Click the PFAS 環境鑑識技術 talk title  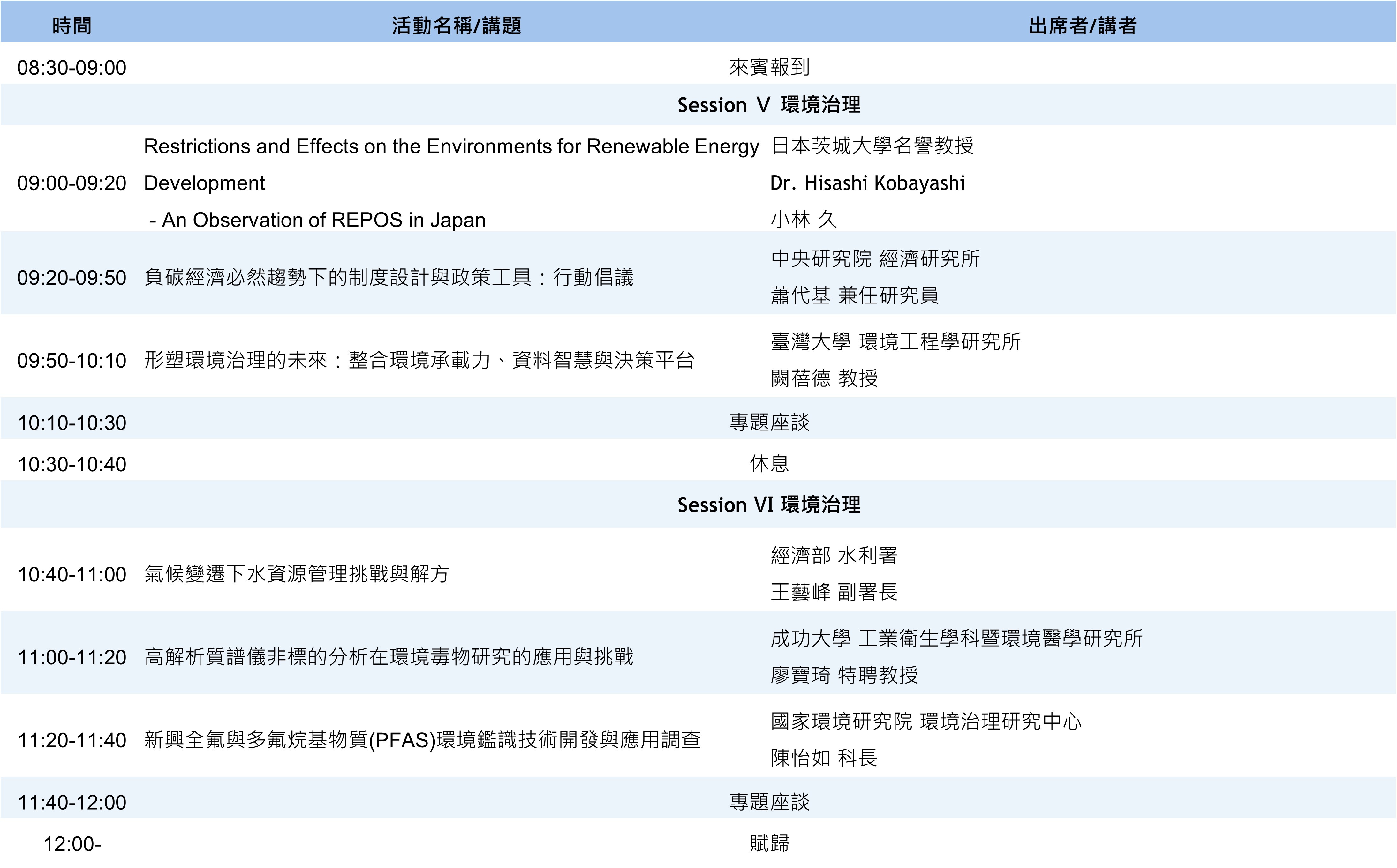[422, 740]
